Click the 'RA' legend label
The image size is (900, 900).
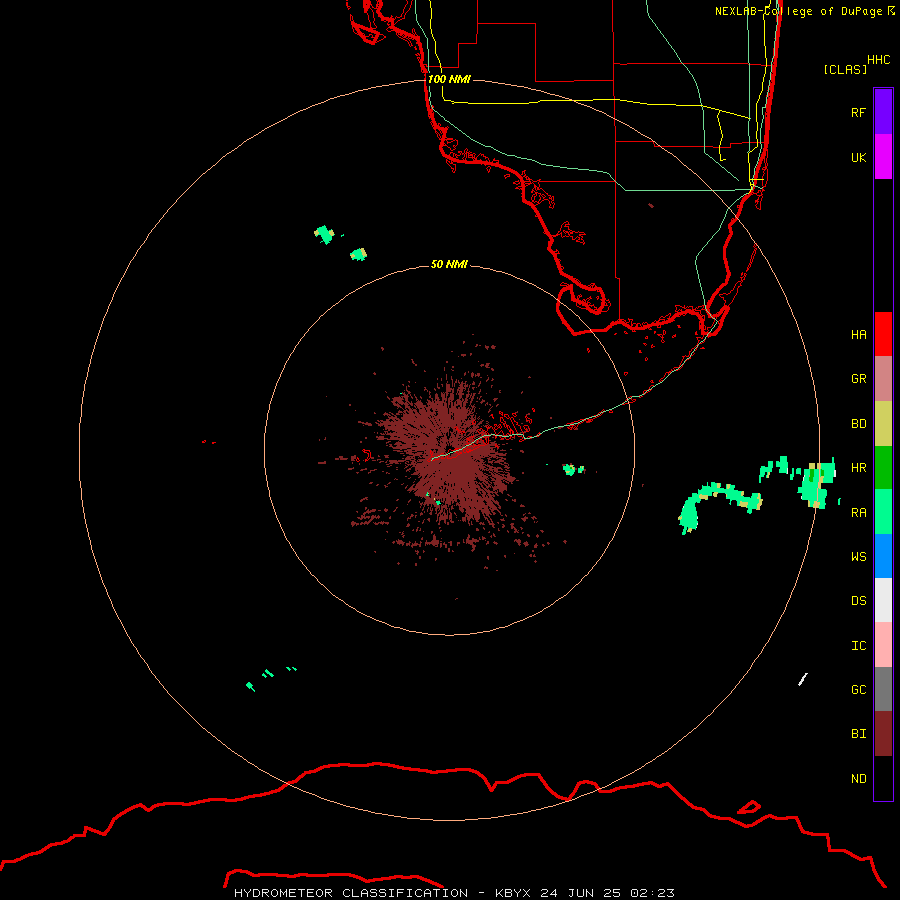point(858,513)
